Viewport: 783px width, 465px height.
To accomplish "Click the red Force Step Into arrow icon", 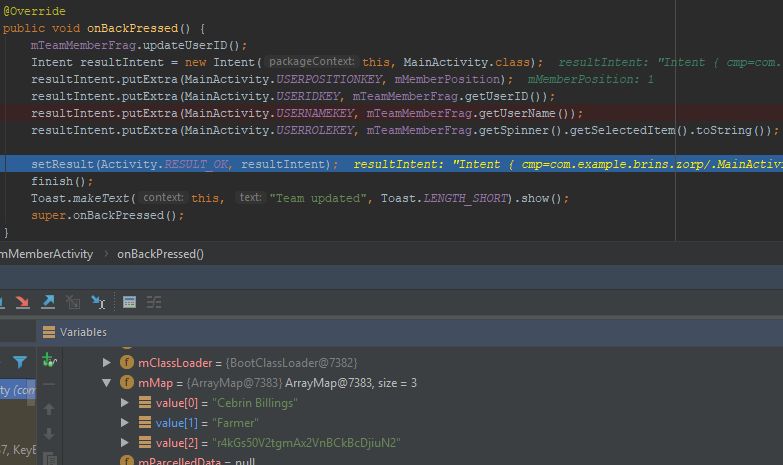I will point(22,302).
